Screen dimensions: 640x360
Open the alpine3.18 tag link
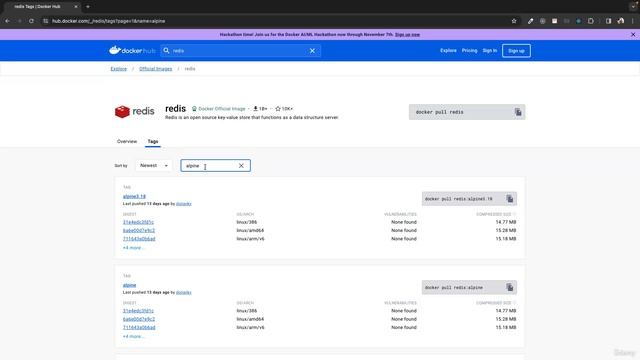click(134, 196)
